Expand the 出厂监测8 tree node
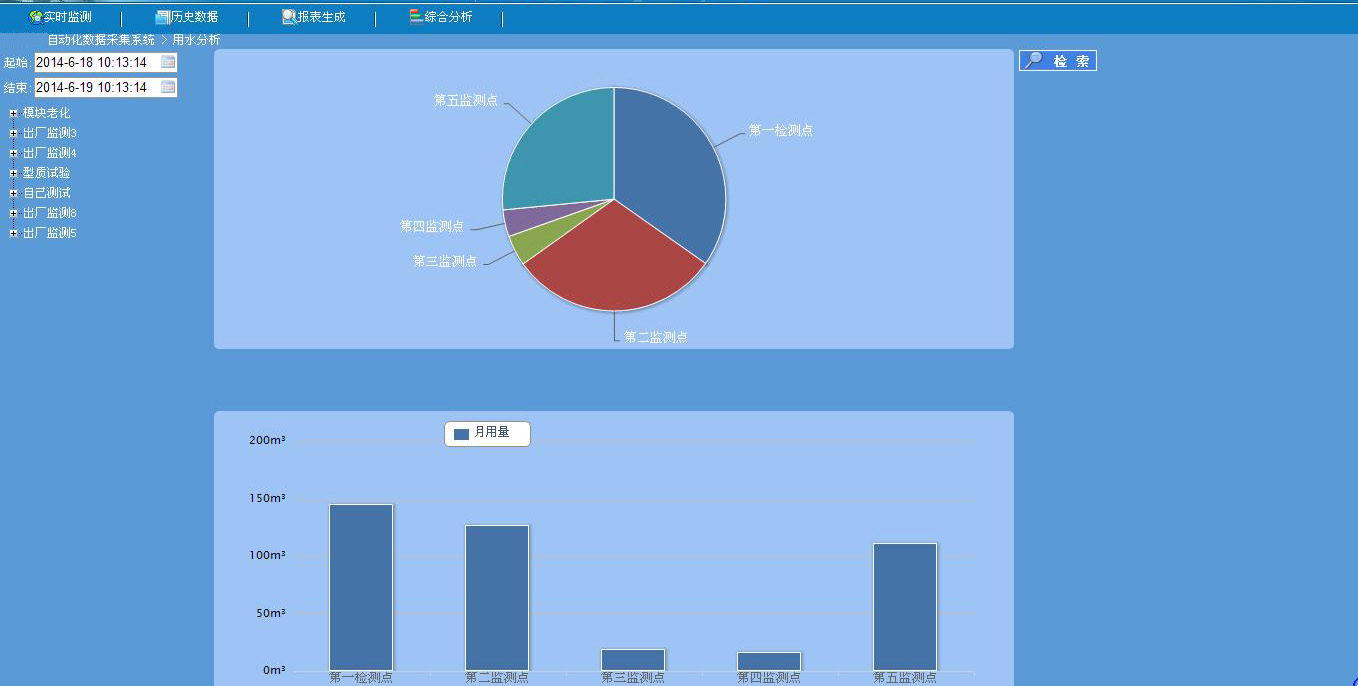This screenshot has width=1358, height=686. coord(13,213)
